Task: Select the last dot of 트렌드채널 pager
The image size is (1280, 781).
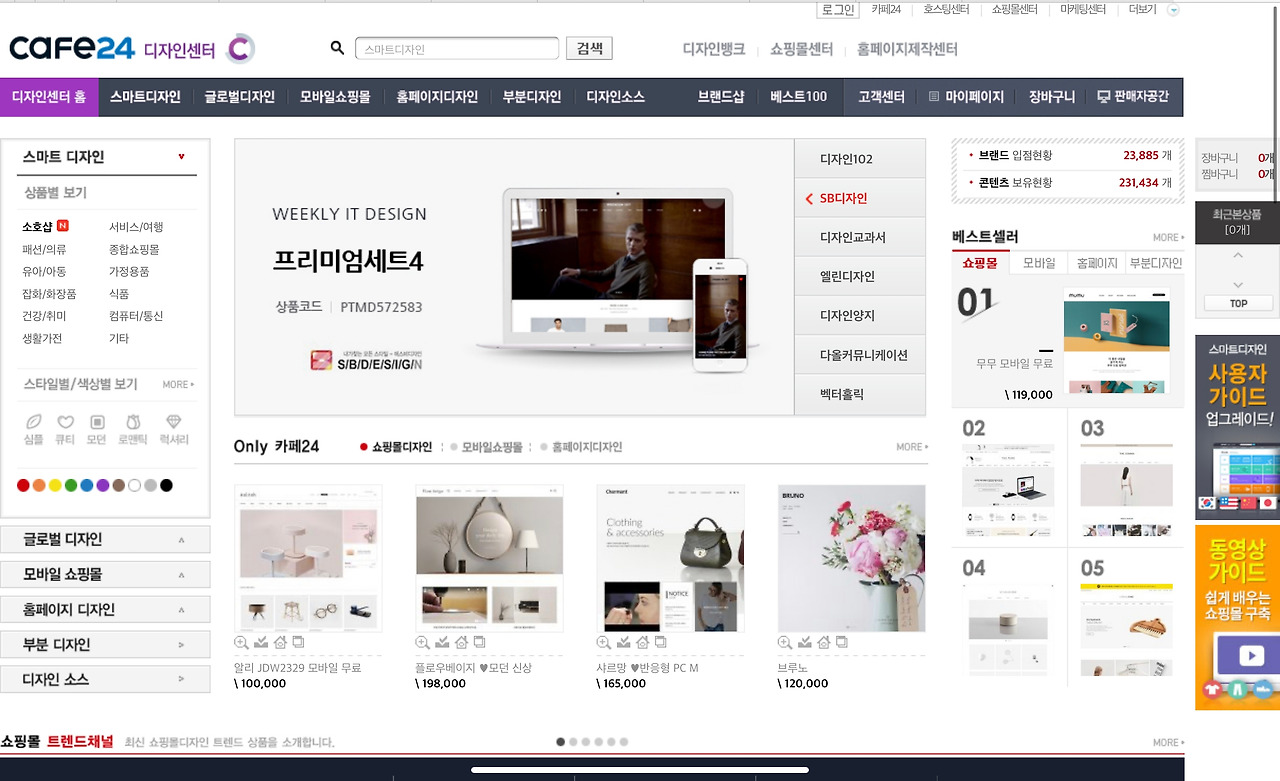Action: pyautogui.click(x=624, y=742)
